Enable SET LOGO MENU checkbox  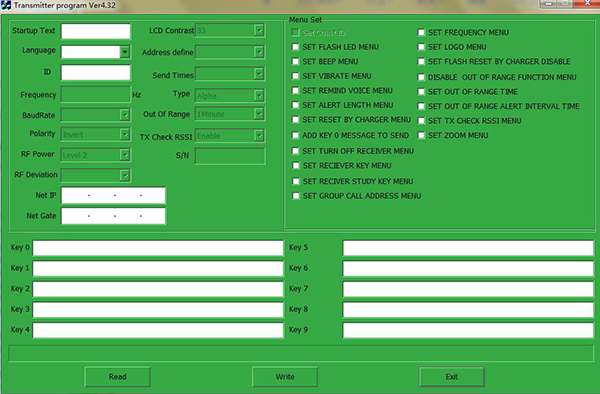[421, 47]
